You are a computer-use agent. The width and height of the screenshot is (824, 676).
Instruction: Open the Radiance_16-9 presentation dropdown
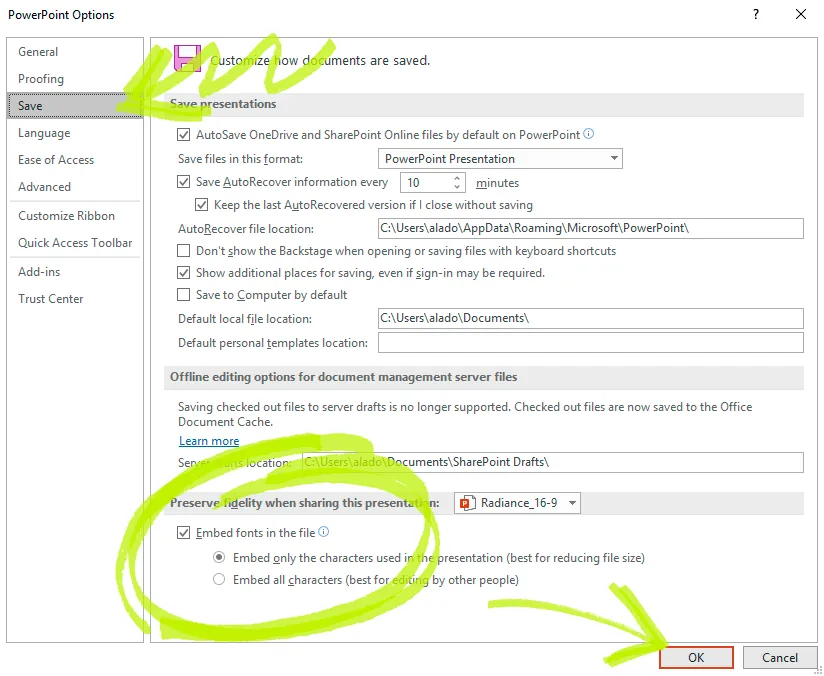pos(518,503)
